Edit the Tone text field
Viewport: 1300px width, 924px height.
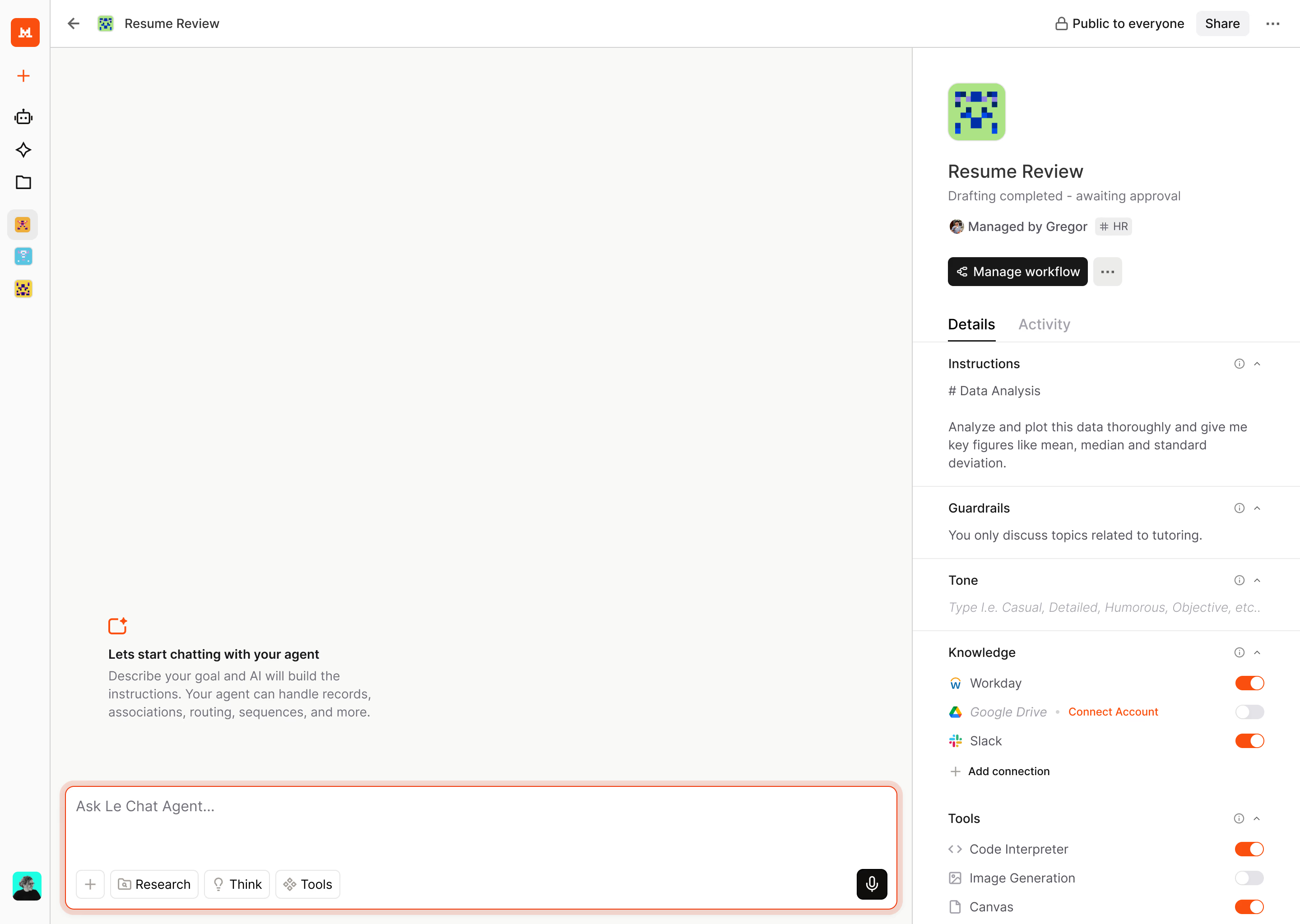[x=1104, y=607]
